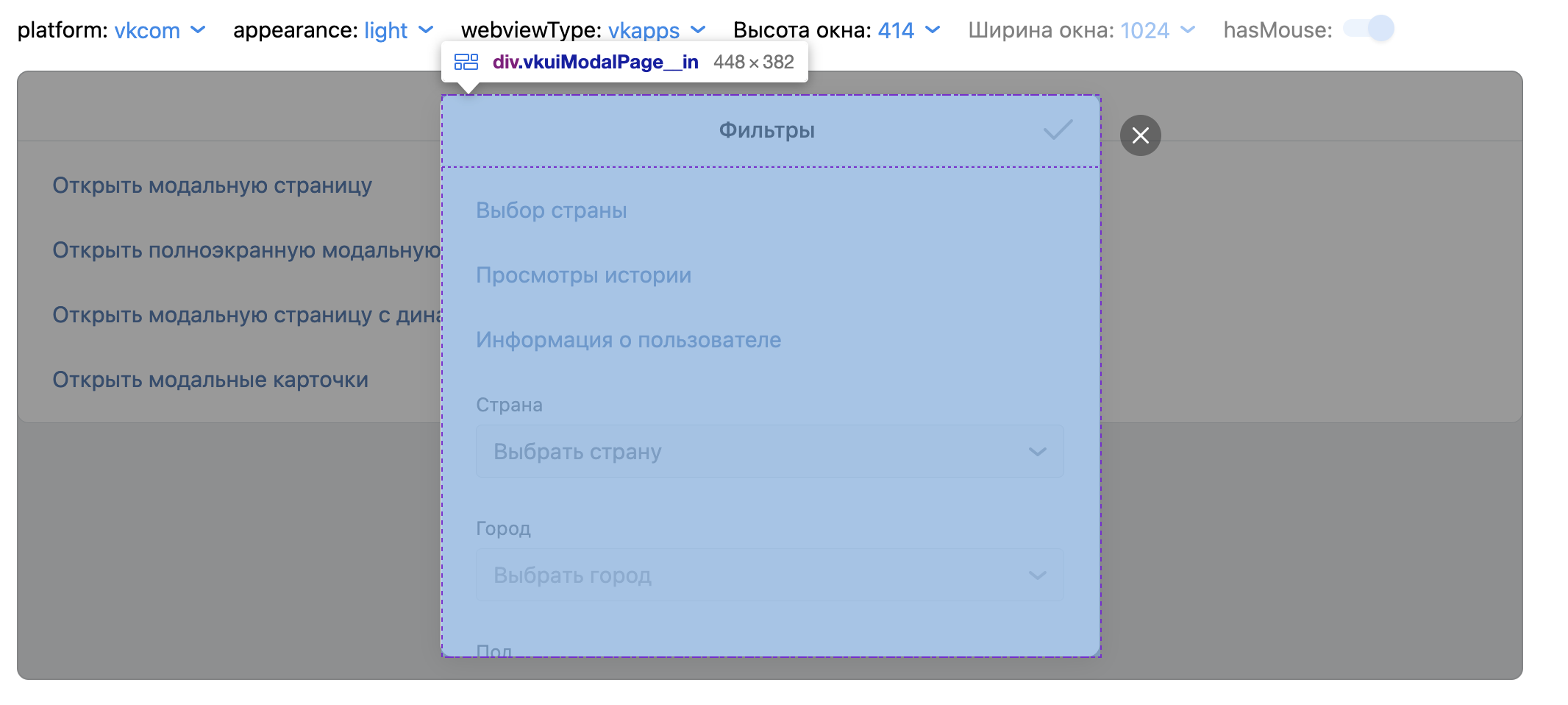This screenshot has width=1568, height=705.
Task: Click the Город field label
Action: [x=503, y=528]
